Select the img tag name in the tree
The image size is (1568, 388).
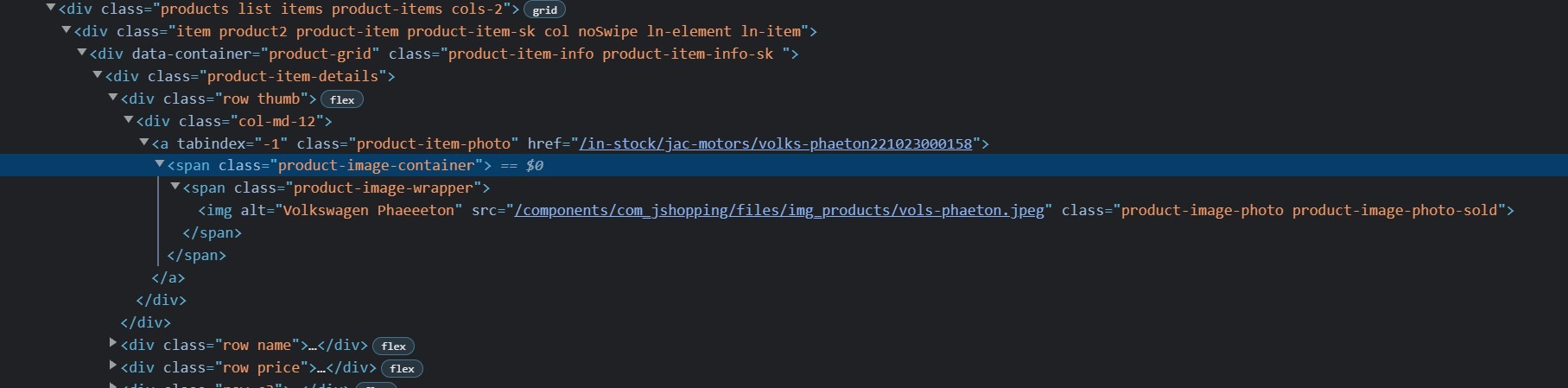219,210
